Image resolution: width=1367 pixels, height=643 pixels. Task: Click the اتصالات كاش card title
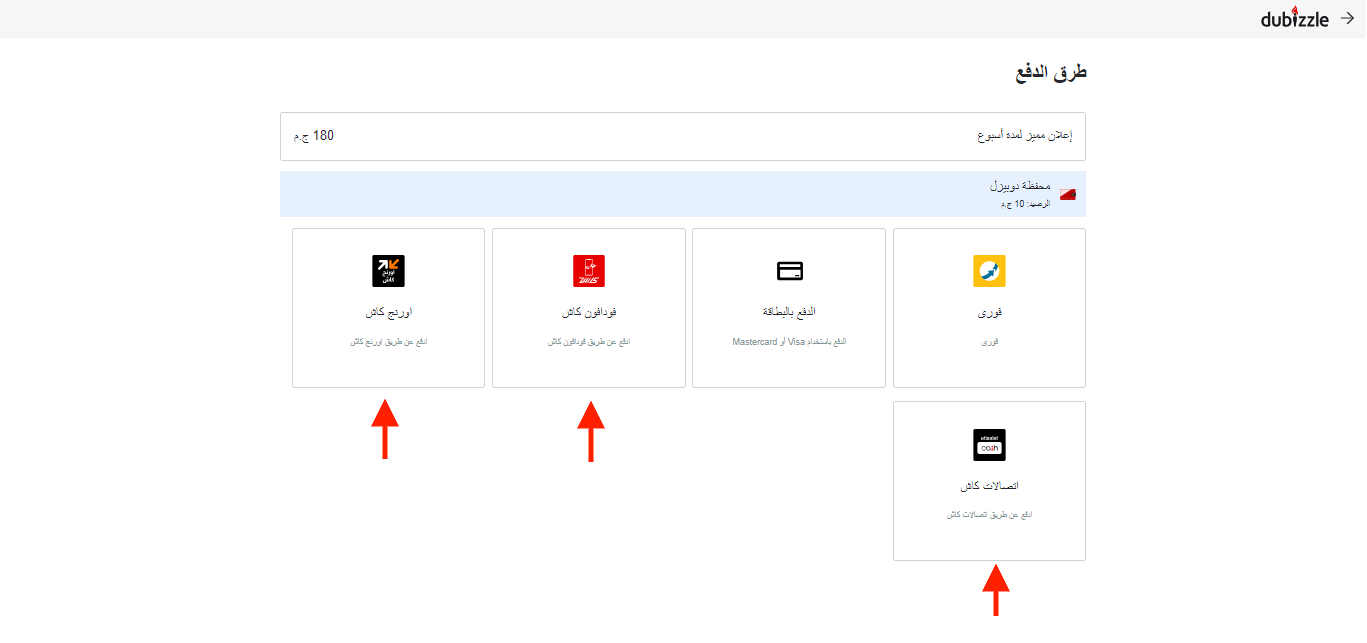989,486
